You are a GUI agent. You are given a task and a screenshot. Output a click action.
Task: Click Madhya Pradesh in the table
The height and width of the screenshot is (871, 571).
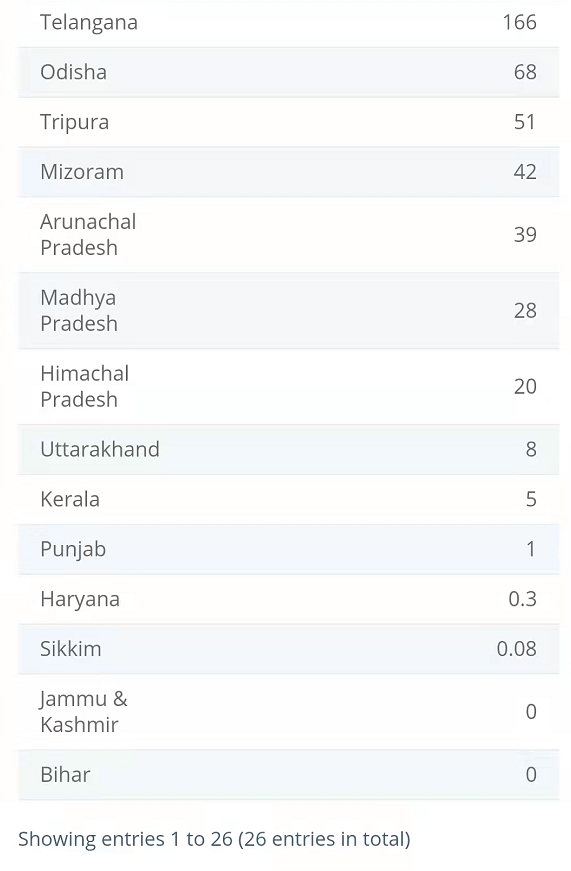tap(78, 311)
